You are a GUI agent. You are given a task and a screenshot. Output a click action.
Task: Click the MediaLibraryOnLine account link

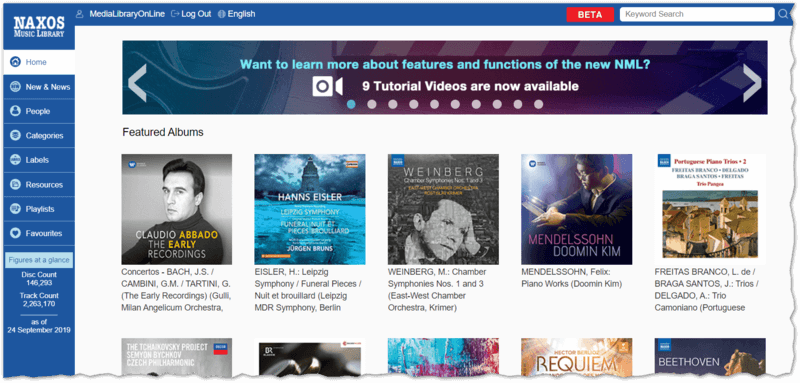(x=127, y=14)
